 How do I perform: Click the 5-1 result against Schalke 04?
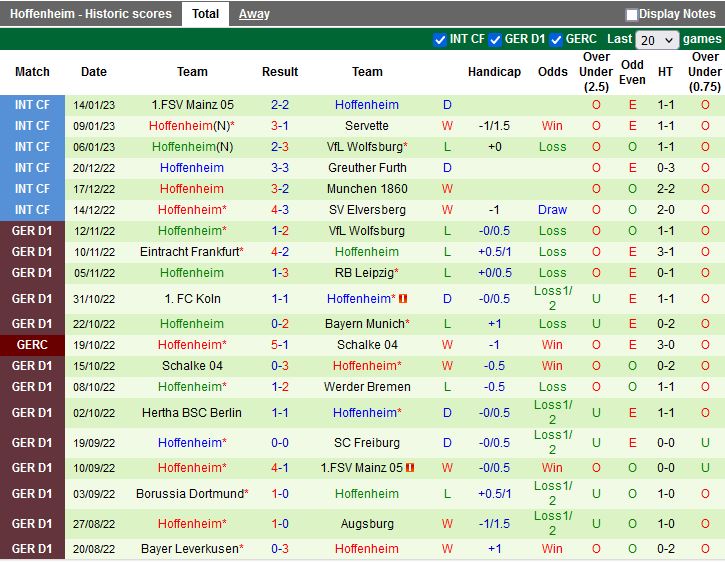coord(280,345)
